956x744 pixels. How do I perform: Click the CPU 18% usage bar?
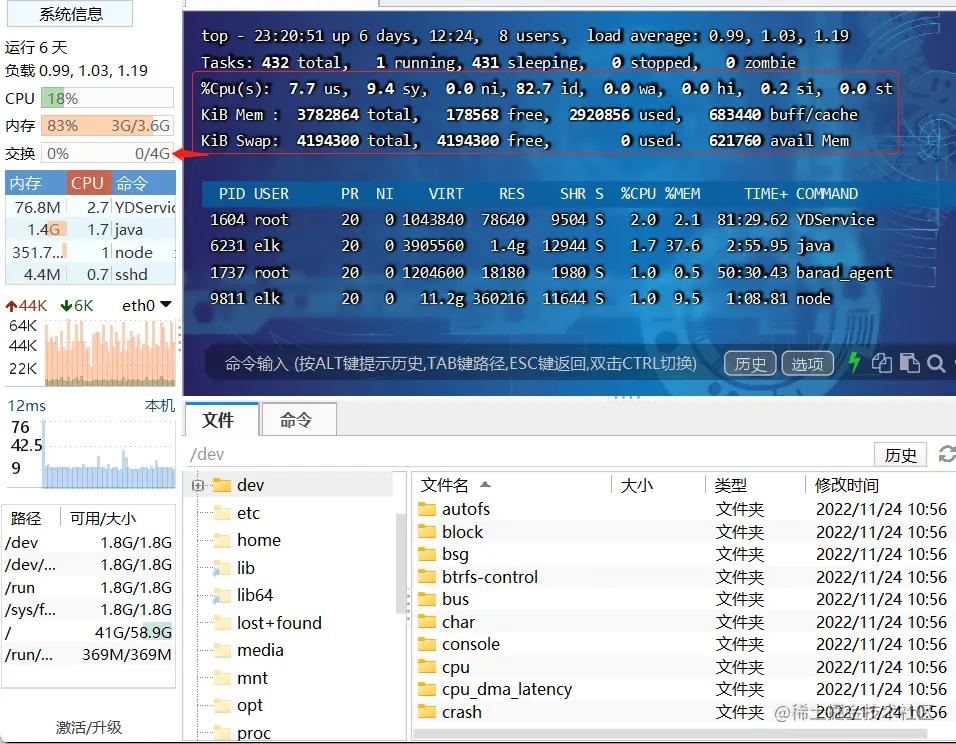coord(107,98)
